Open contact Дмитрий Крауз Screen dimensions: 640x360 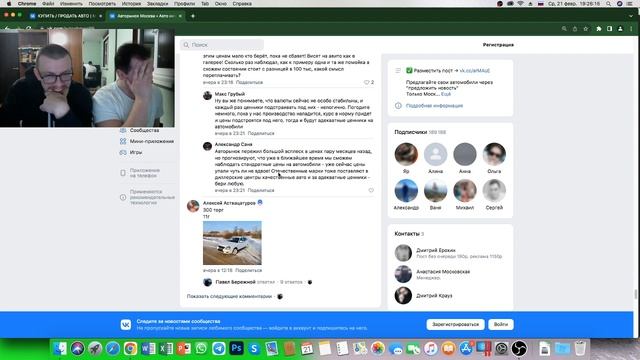434,296
